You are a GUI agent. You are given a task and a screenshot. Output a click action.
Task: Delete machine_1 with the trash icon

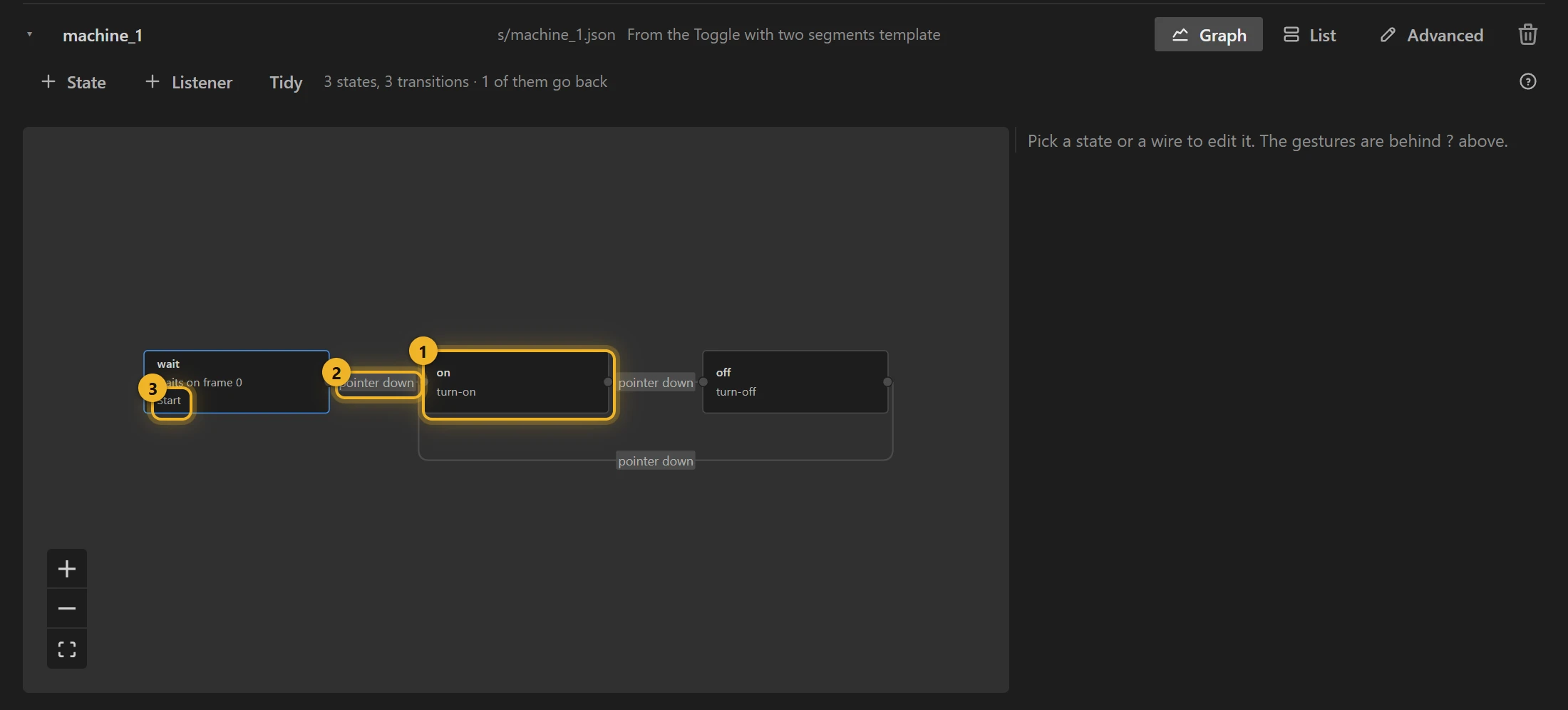coord(1527,34)
